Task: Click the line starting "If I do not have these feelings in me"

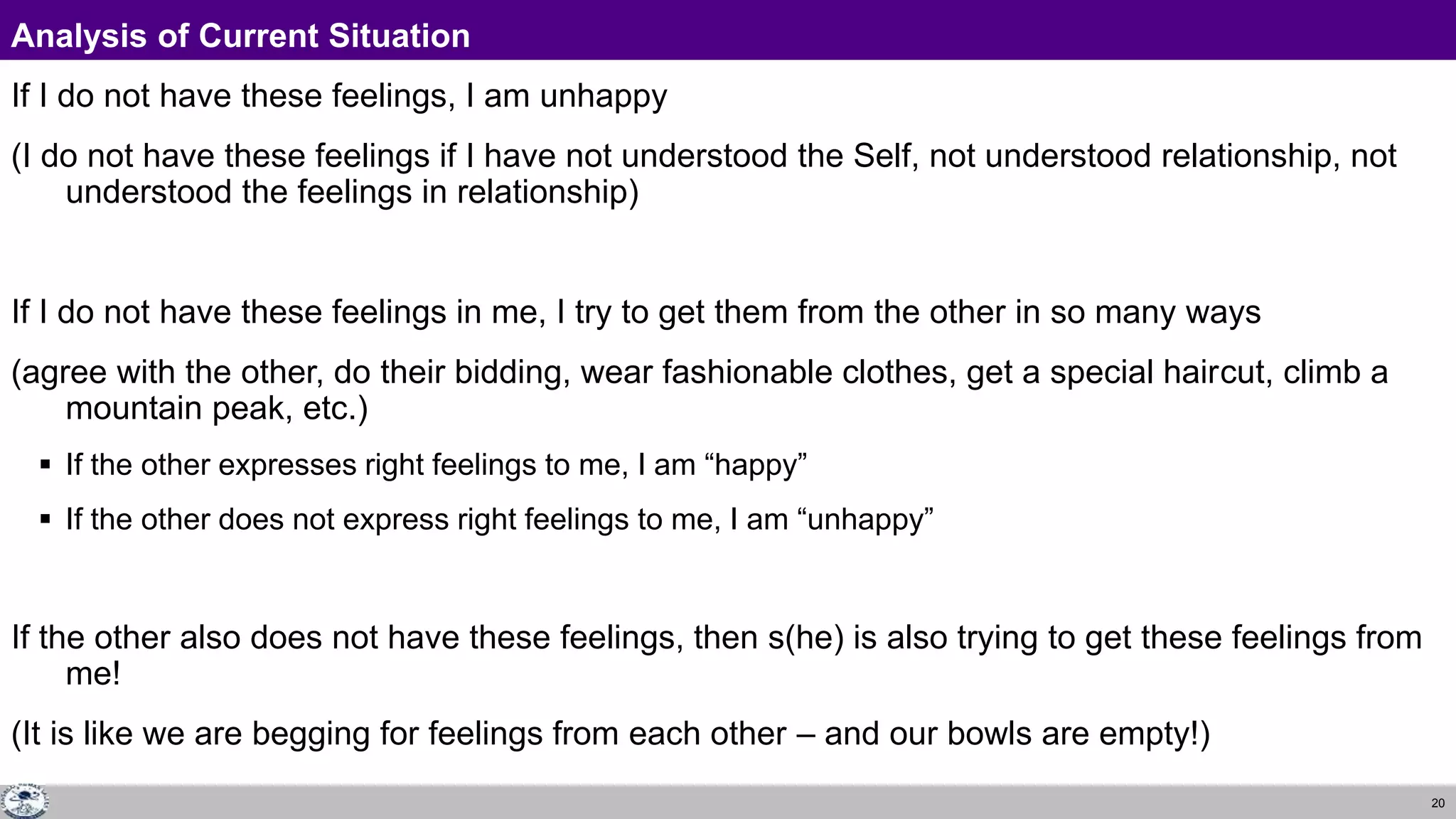Action: pos(636,312)
